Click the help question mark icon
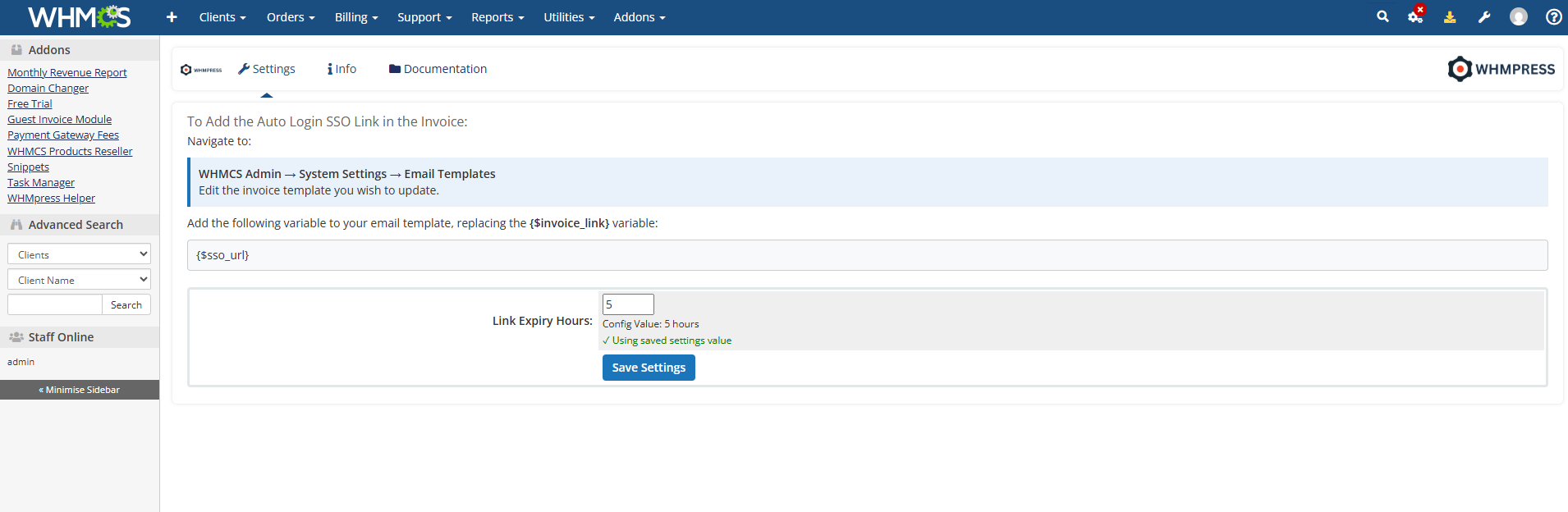This screenshot has height=512, width=1568. (x=1553, y=17)
